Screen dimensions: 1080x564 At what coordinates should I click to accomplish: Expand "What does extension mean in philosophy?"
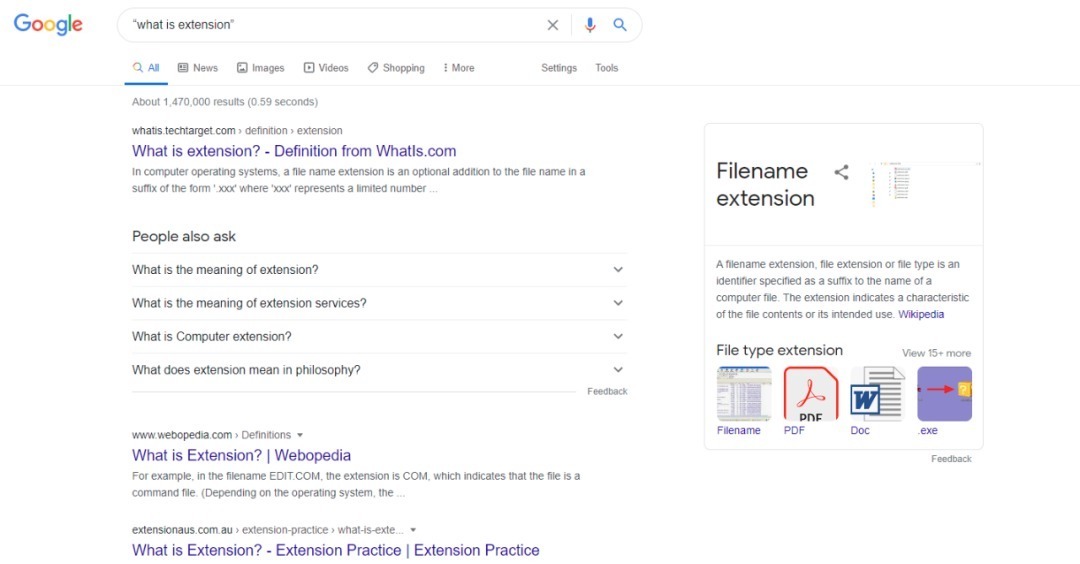(618, 370)
